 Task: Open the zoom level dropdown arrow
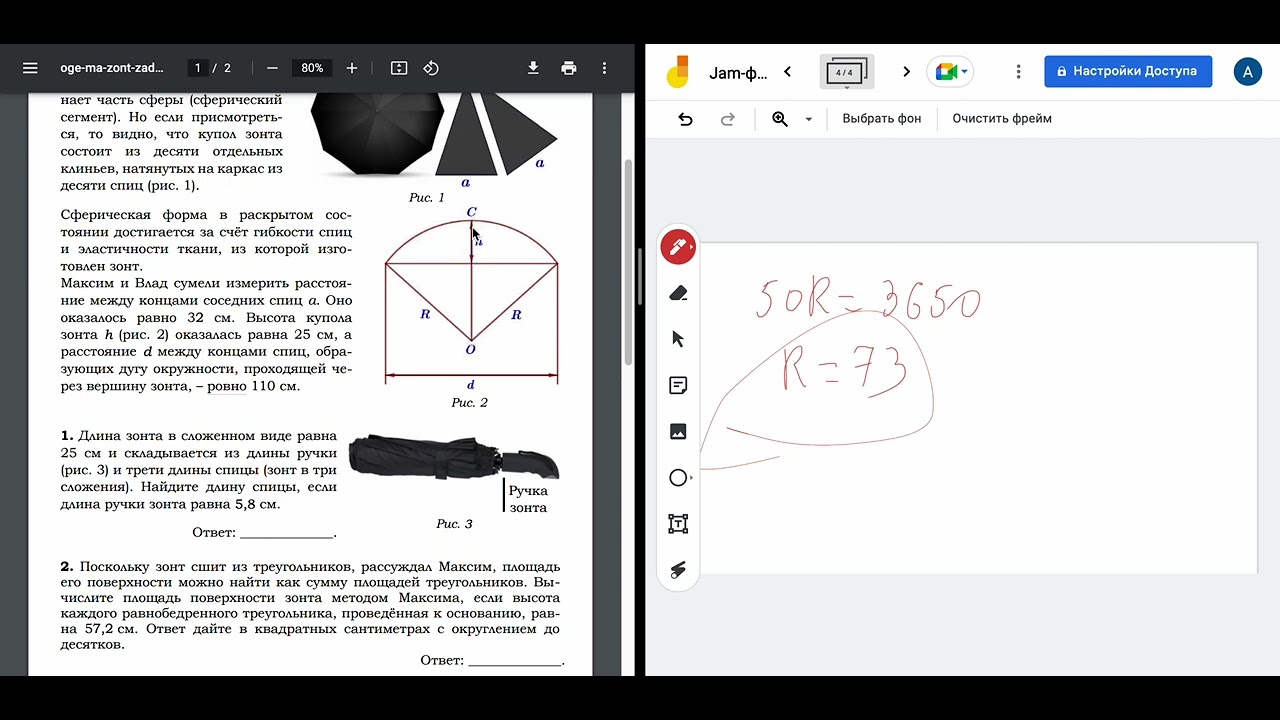[808, 119]
